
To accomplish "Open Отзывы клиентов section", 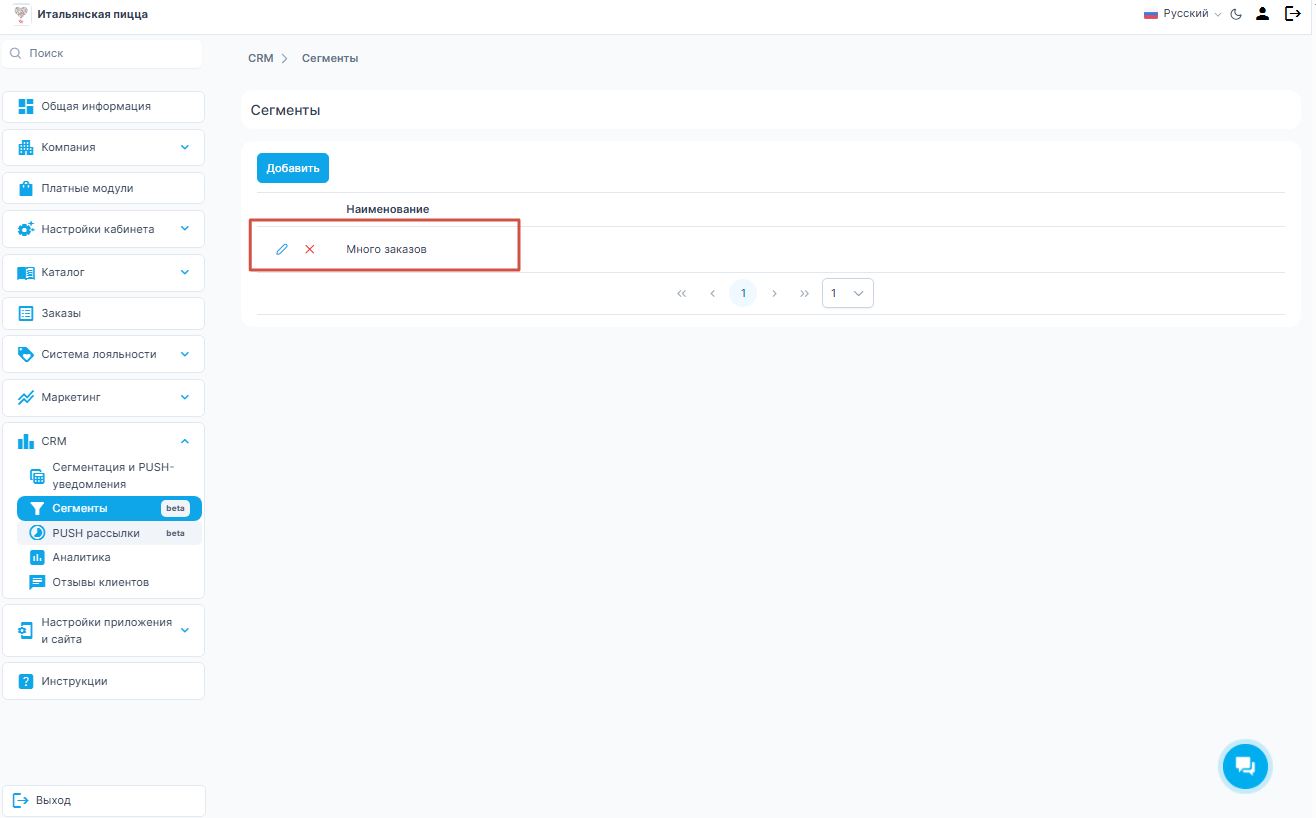I will [100, 582].
